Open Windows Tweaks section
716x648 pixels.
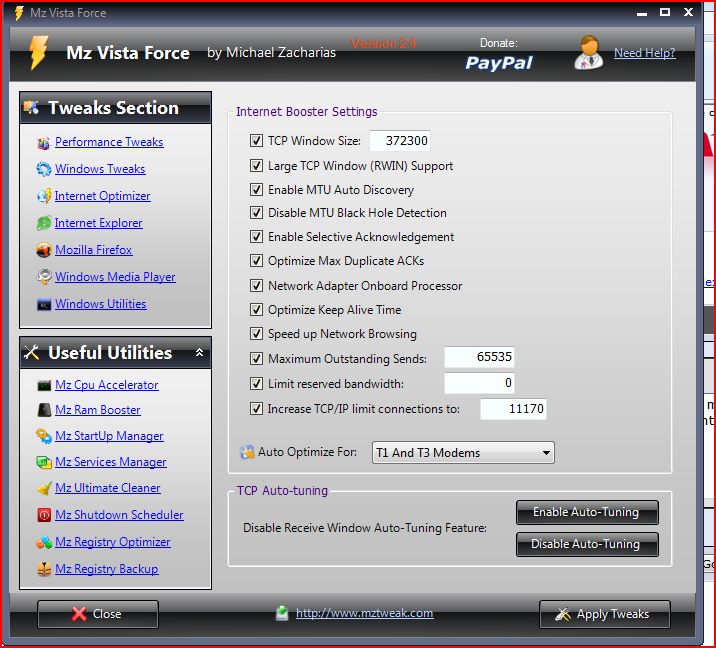coord(100,169)
